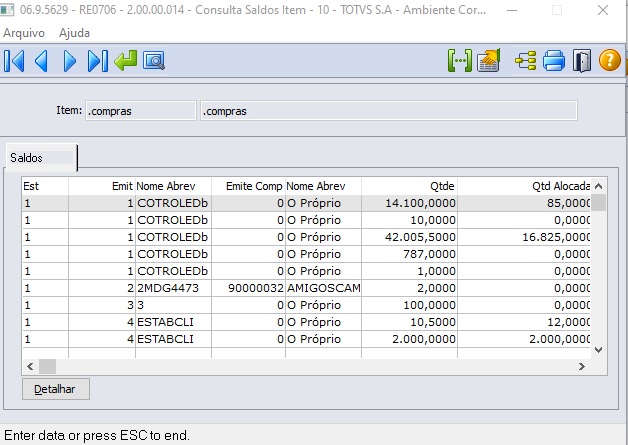
Task: Open the yellow hierarchy tree icon
Action: click(525, 61)
